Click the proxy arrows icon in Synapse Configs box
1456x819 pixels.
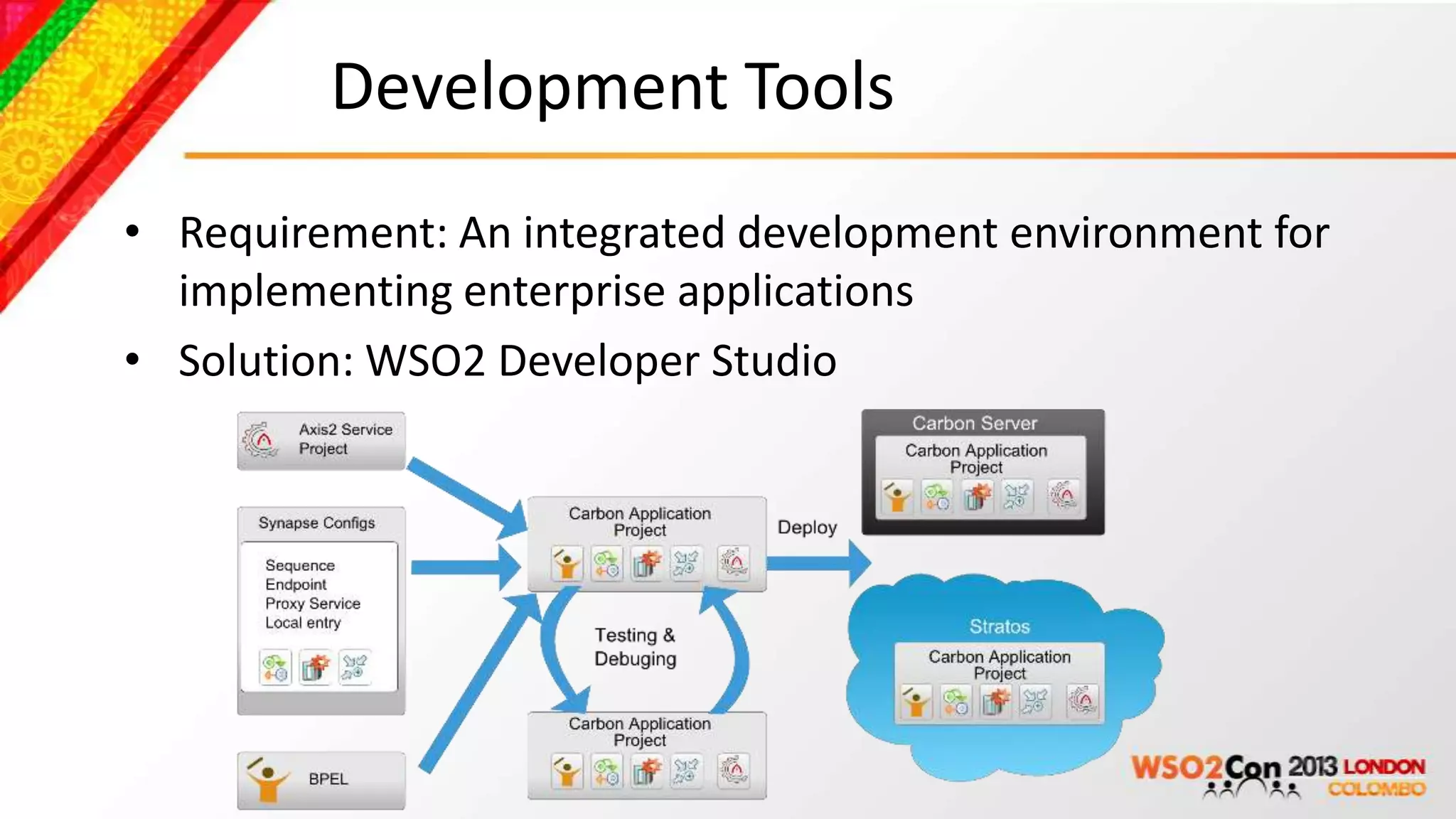tap(354, 667)
